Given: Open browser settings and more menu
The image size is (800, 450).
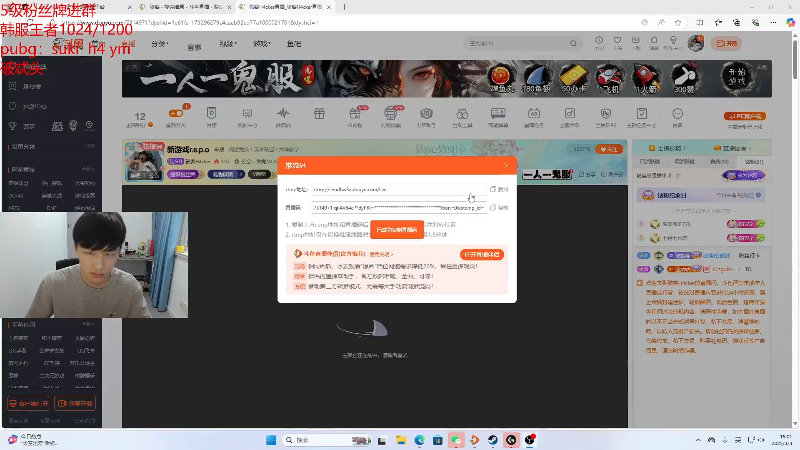Looking at the screenshot, I should point(773,22).
